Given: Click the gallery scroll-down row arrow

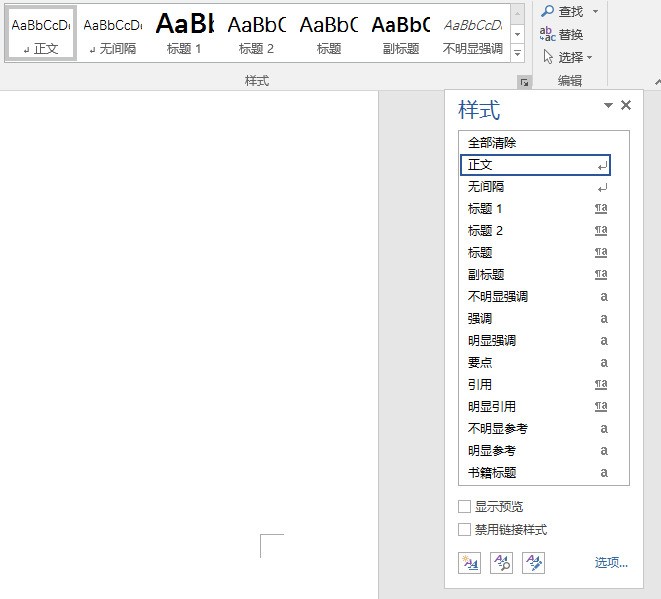Looking at the screenshot, I should (517, 34).
